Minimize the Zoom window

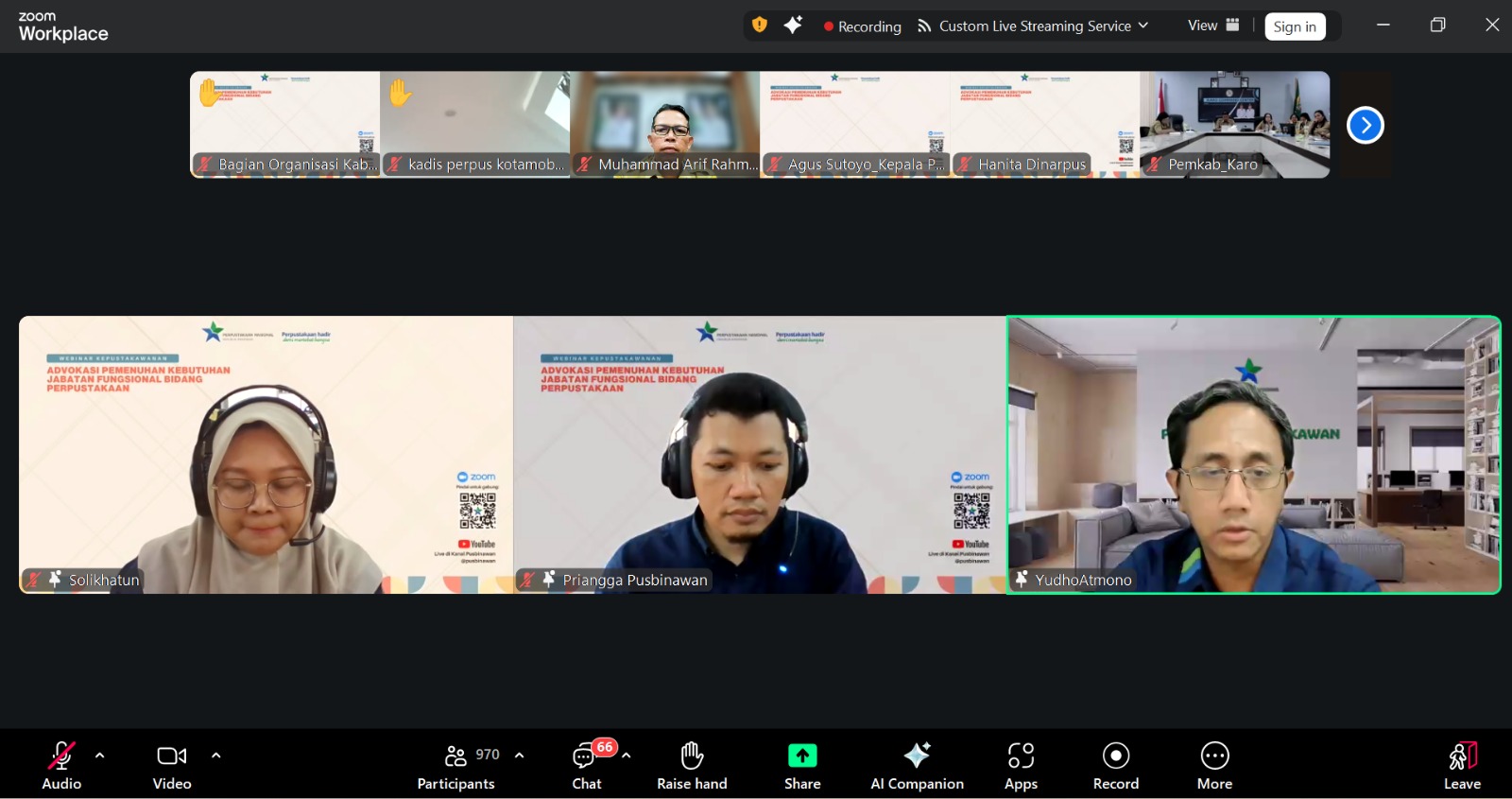pos(1383,26)
